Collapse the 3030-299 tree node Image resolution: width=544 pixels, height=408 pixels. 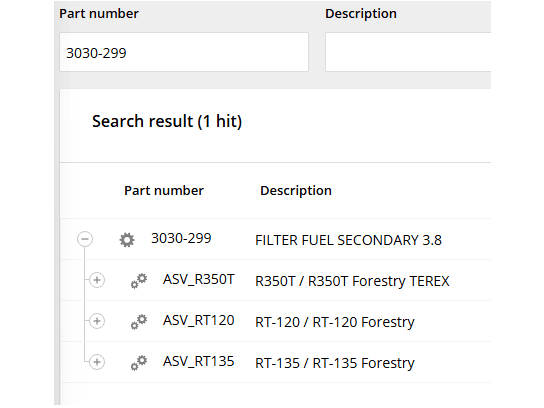point(85,239)
